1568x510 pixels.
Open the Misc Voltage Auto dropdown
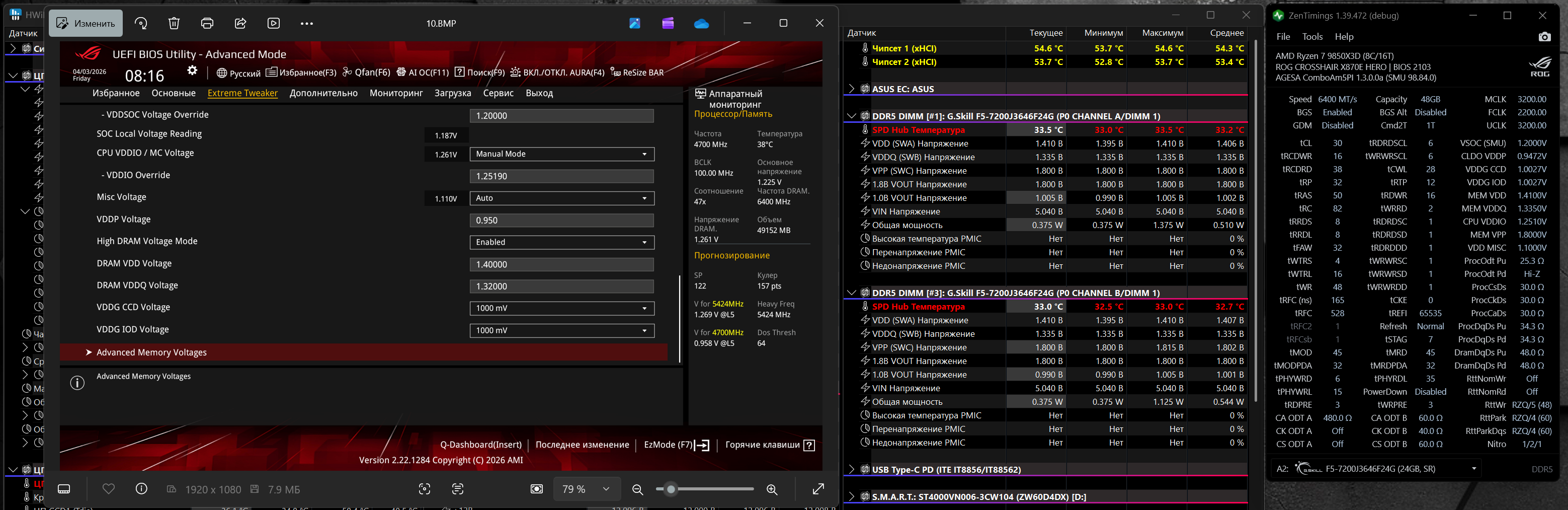point(562,198)
